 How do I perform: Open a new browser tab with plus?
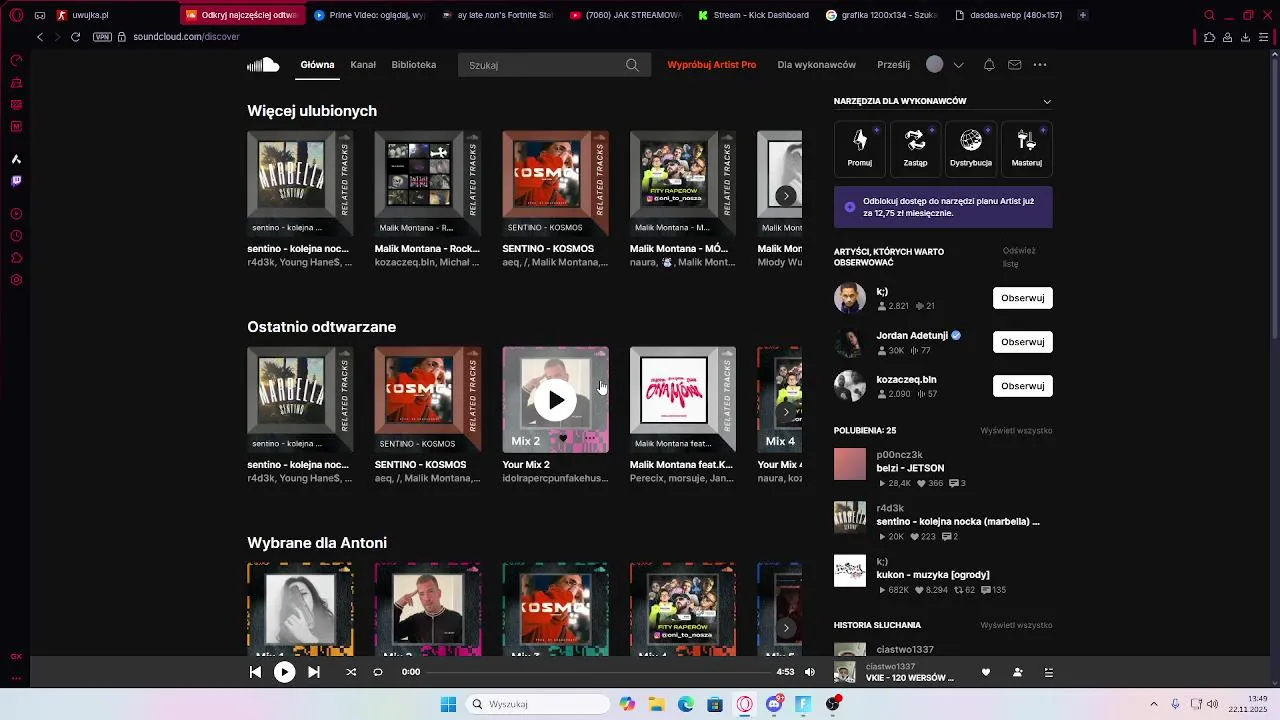click(x=1082, y=15)
